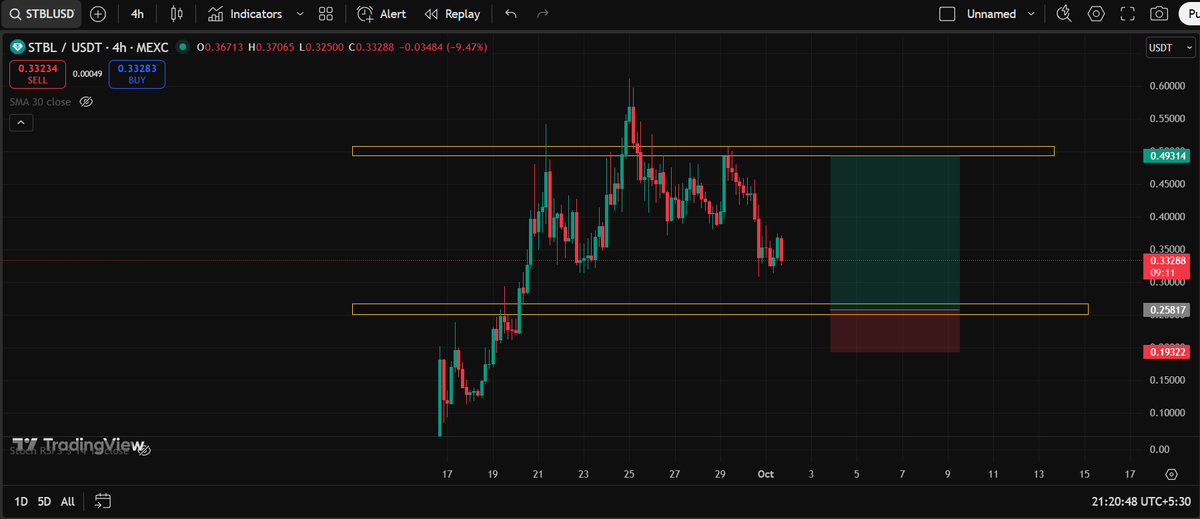Viewport: 1200px width, 519px height.
Task: Select the 5D date range
Action: tap(44, 500)
